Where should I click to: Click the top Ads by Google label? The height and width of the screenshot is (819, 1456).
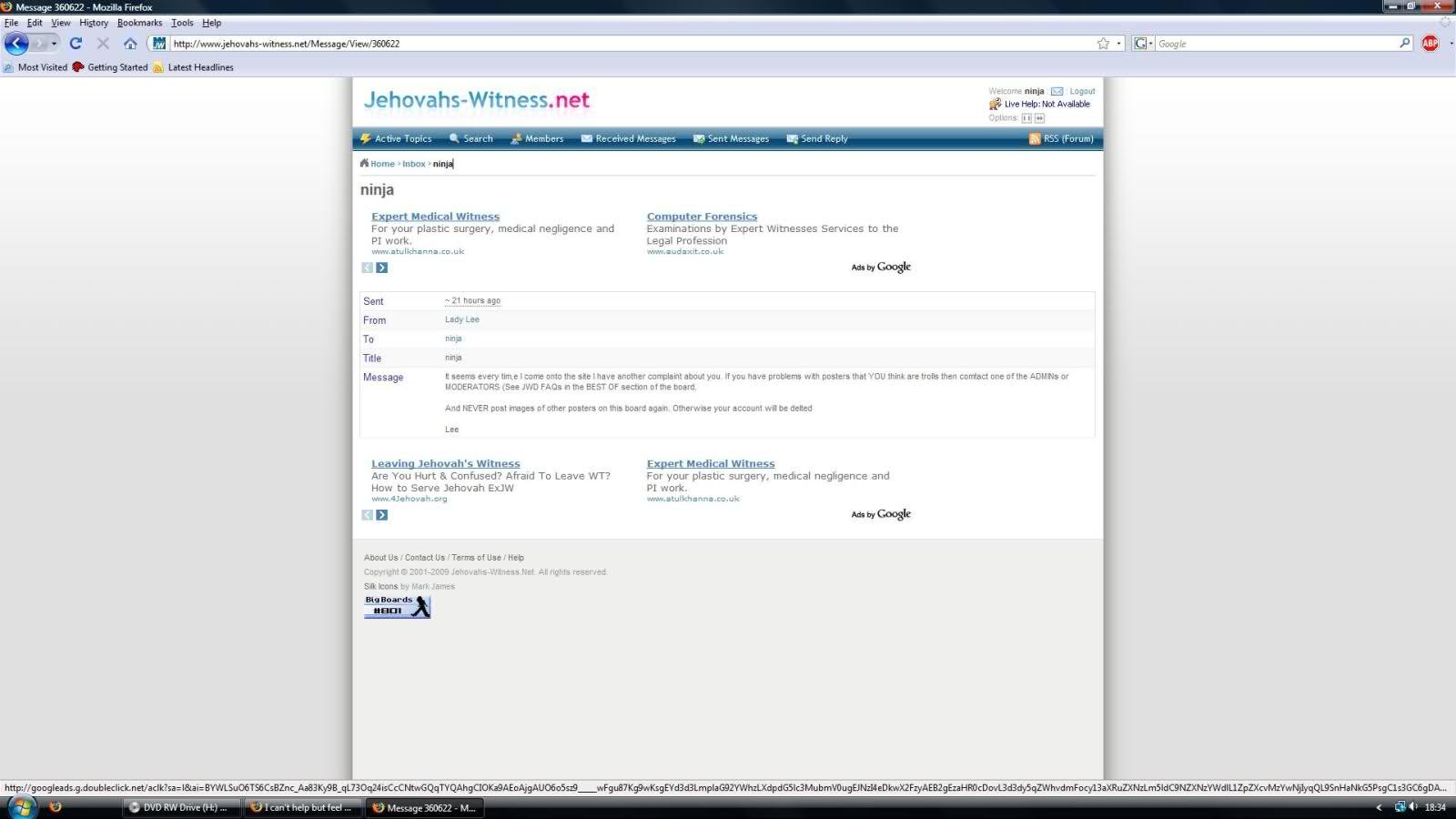pos(881,267)
